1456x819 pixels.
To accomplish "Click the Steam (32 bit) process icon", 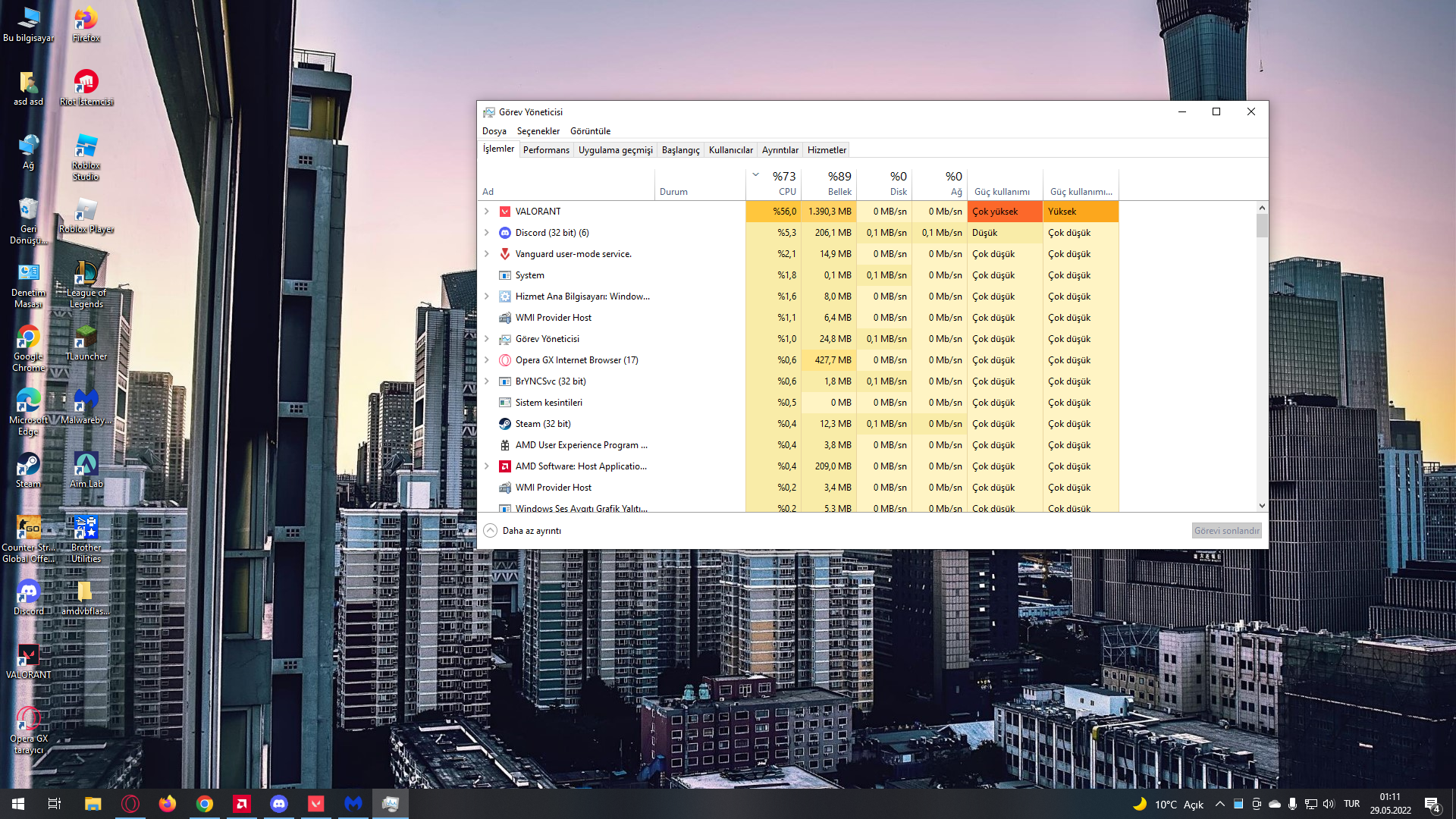I will pyautogui.click(x=505, y=424).
